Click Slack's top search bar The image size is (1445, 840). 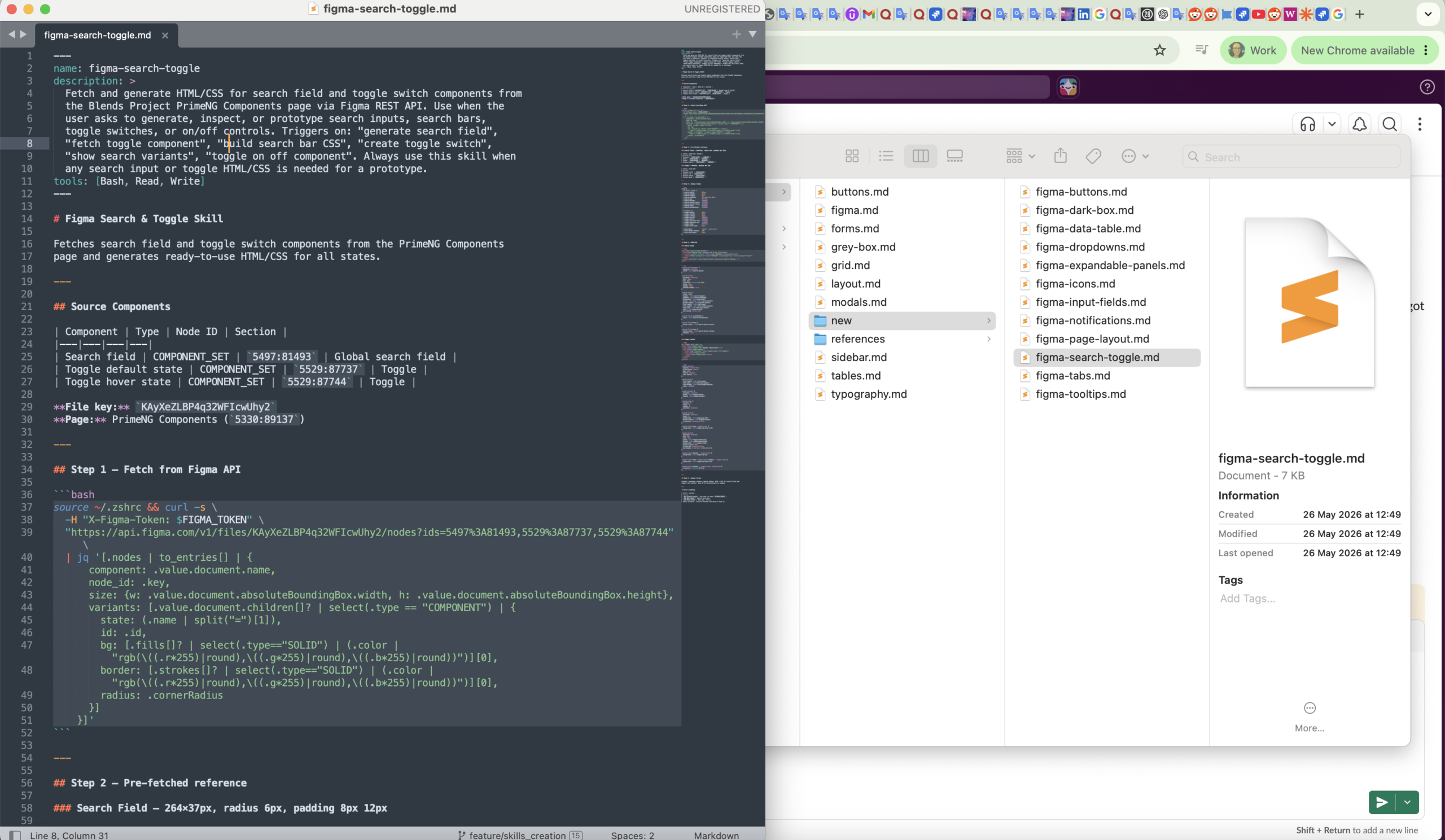point(908,86)
